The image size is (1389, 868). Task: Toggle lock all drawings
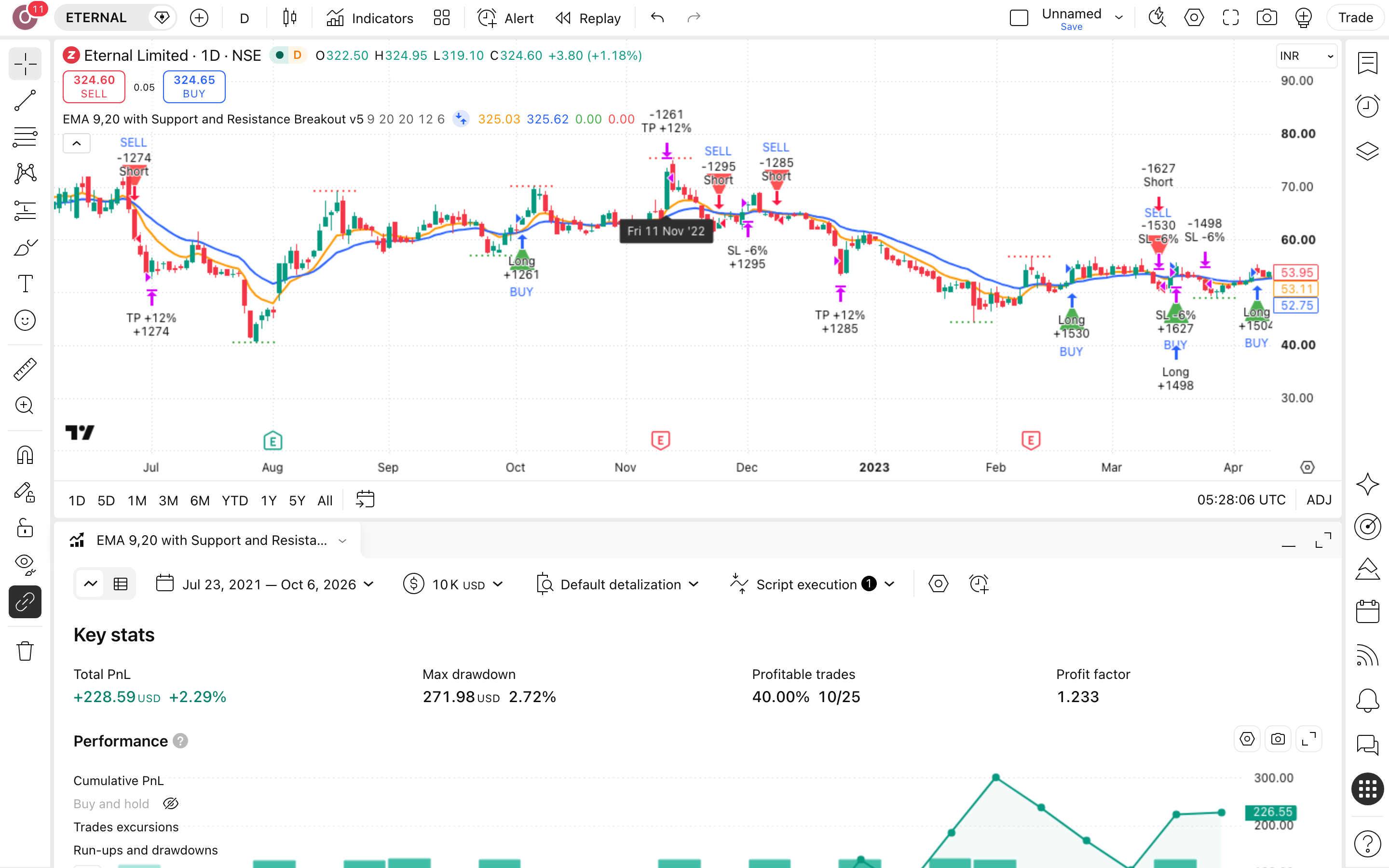[25, 529]
